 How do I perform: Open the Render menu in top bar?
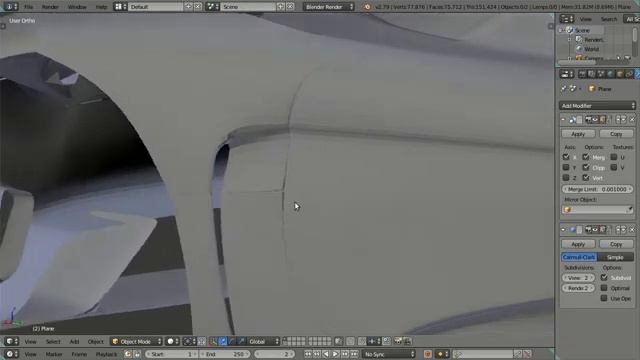point(50,7)
